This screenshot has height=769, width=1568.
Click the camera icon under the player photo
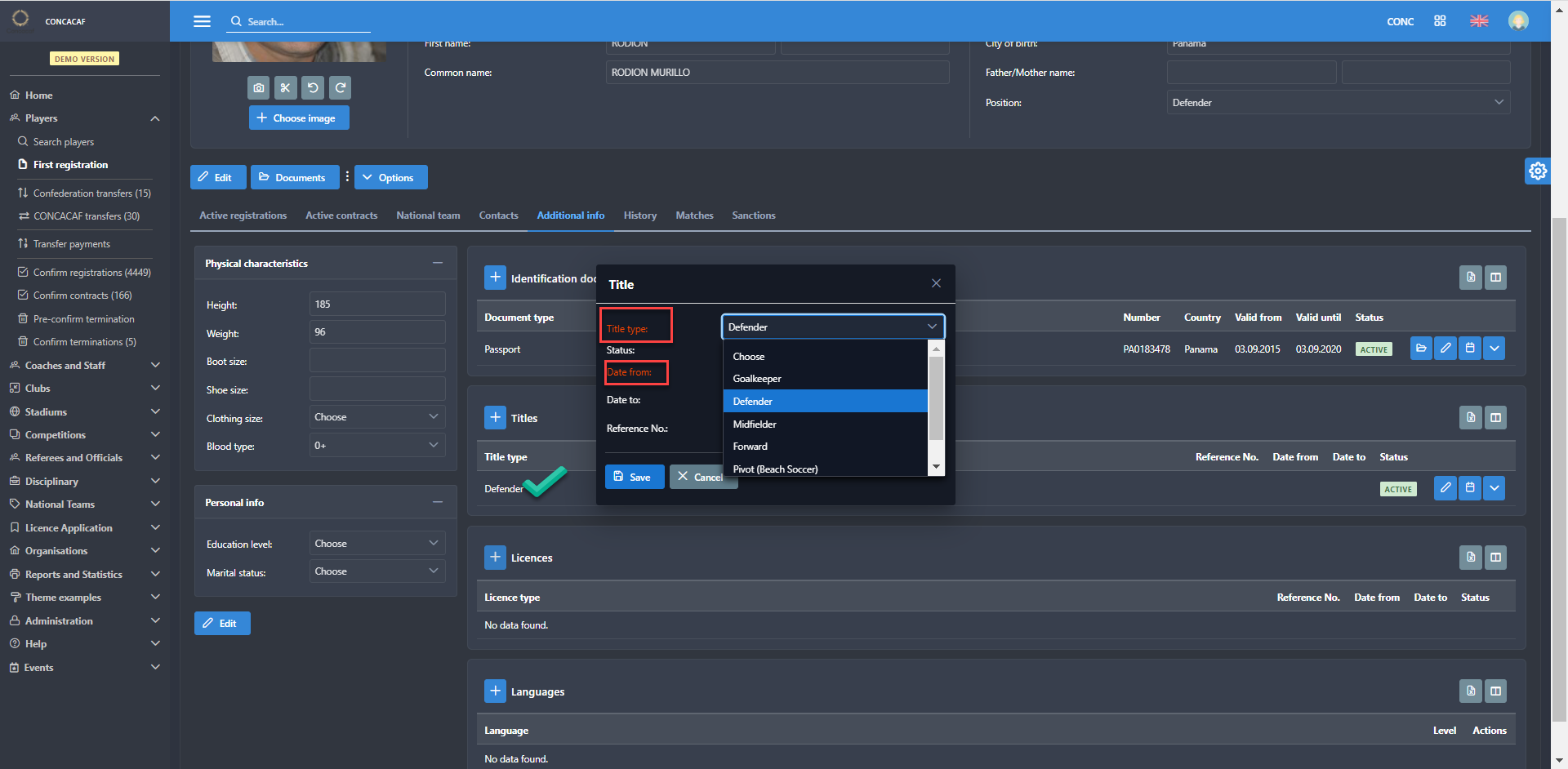[x=259, y=87]
